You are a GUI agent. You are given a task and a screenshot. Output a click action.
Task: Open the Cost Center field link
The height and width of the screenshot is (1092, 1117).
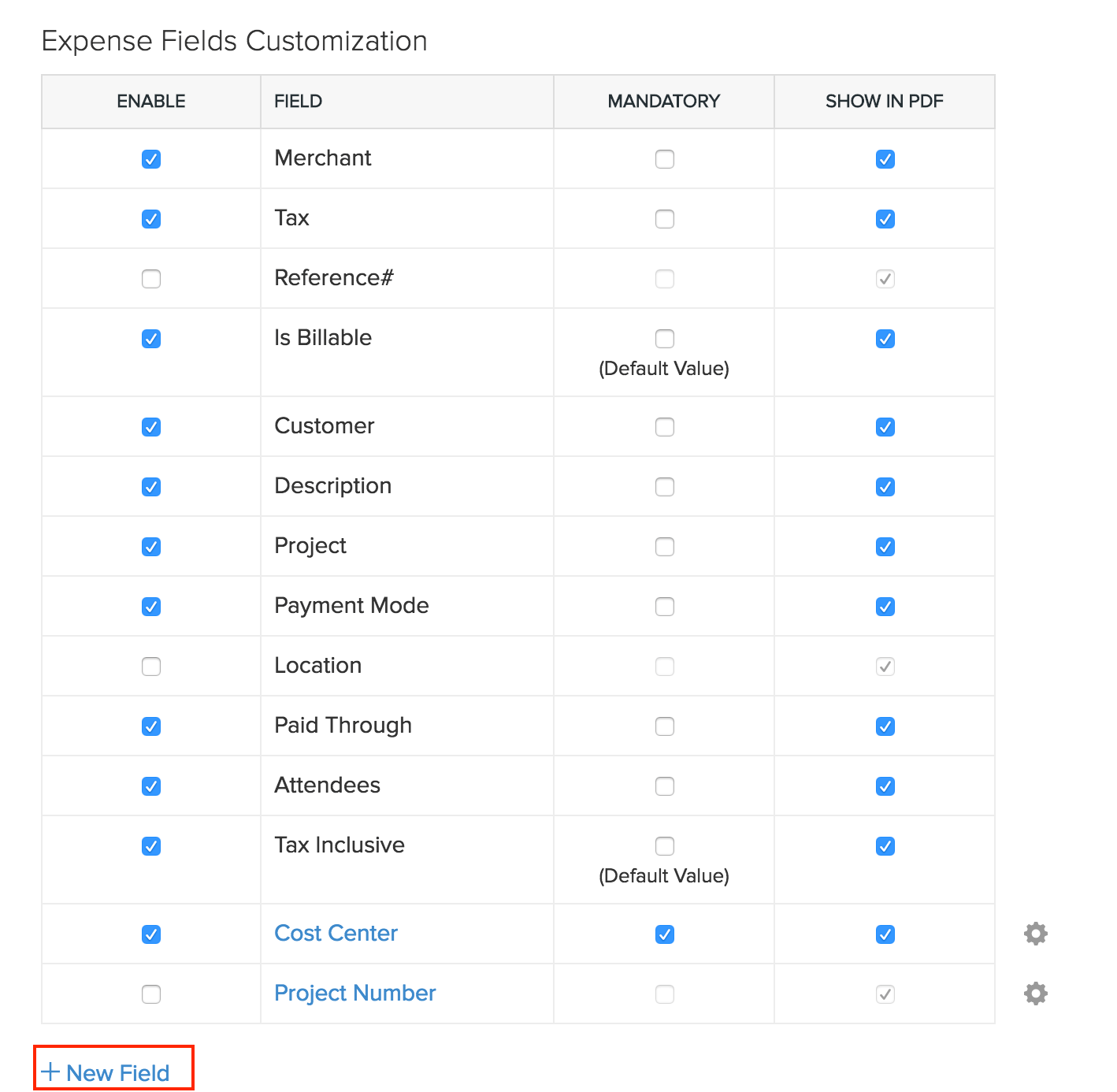336,934
